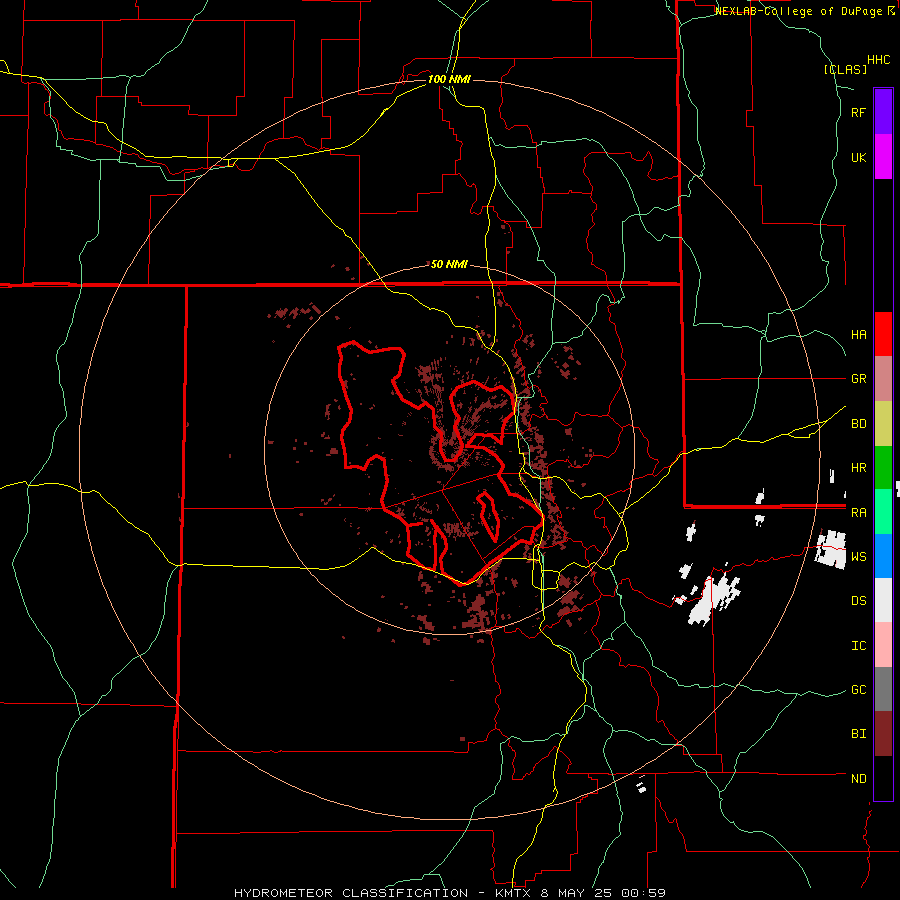Select the GC legend label
This screenshot has width=900, height=900.
pos(858,690)
